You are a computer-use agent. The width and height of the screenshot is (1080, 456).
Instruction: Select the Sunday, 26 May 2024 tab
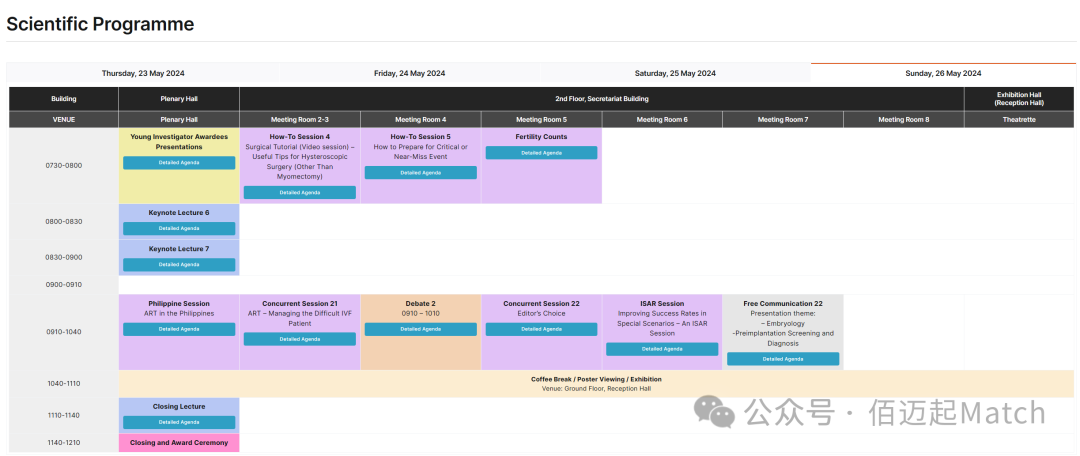[944, 73]
